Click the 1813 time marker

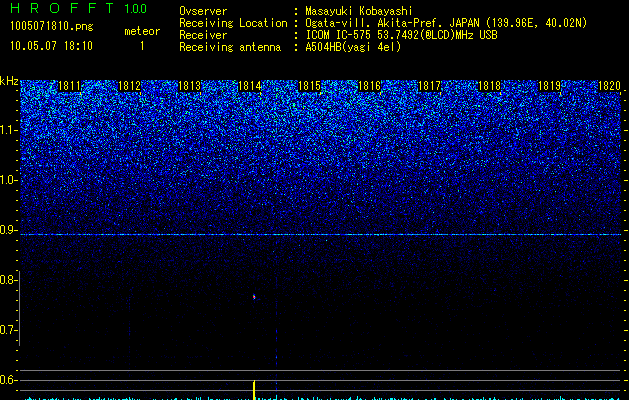pyautogui.click(x=189, y=86)
